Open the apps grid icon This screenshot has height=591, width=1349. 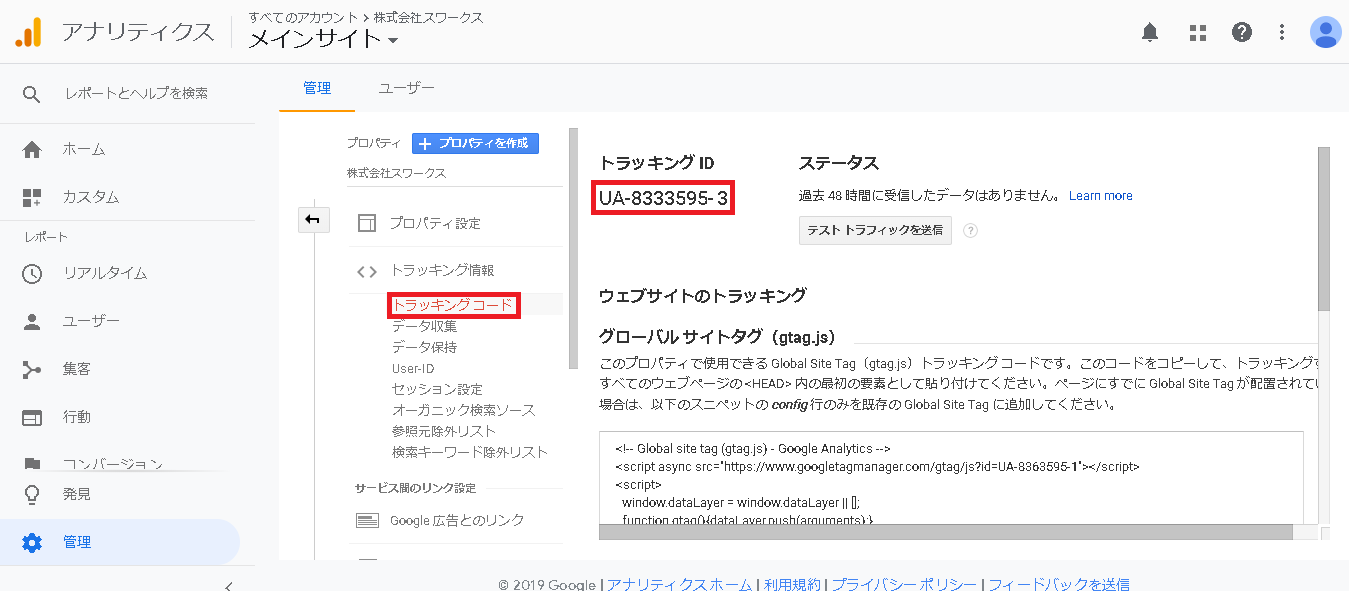pos(1197,33)
